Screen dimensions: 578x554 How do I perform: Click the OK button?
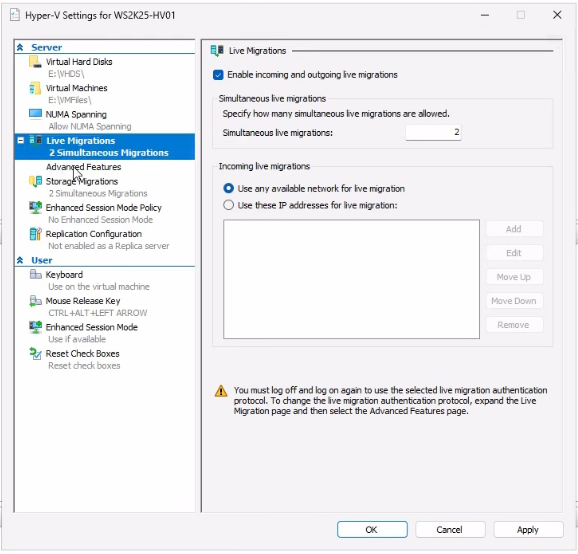coord(372,529)
